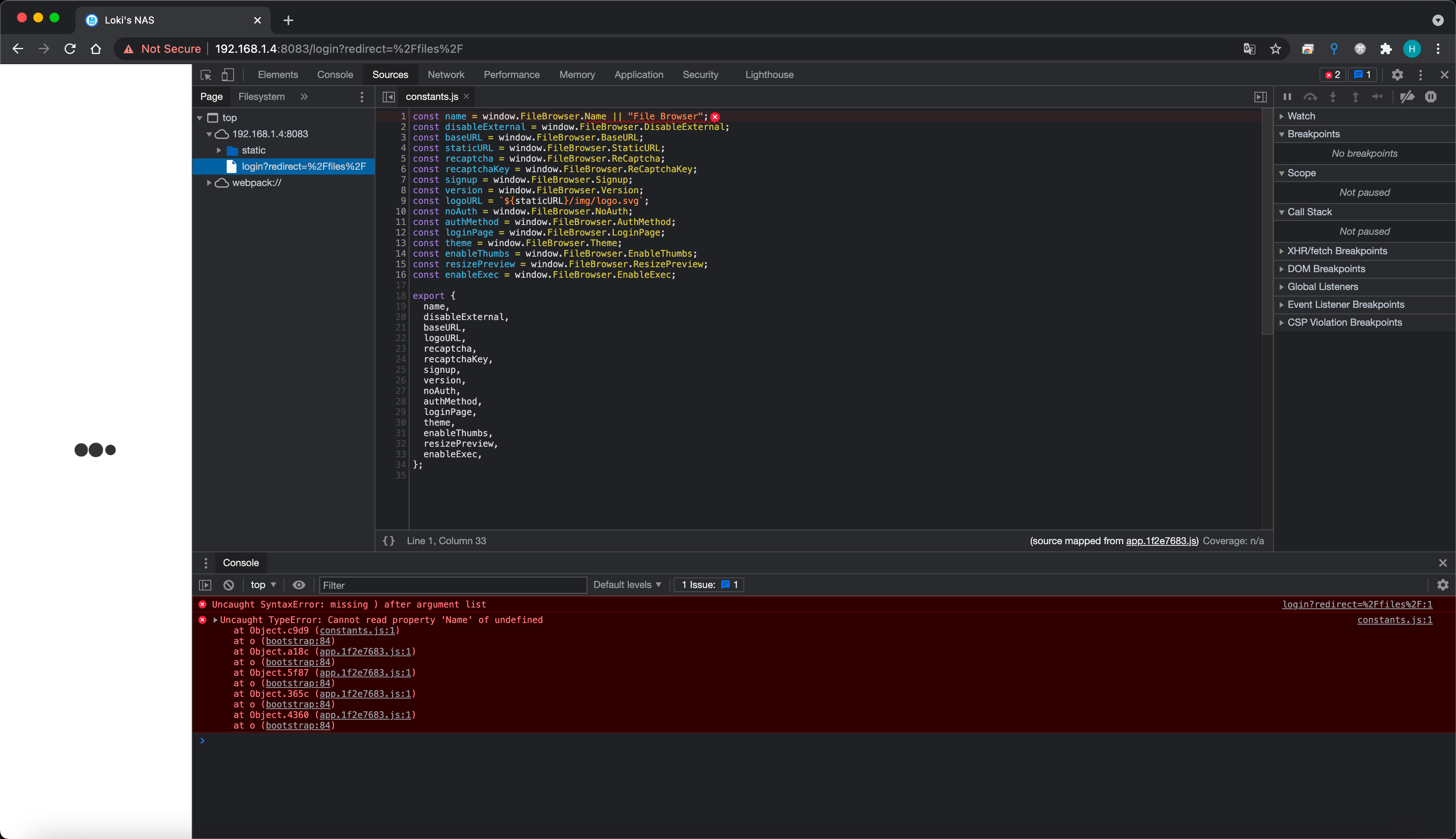Expand the Watch section

pyautogui.click(x=1300, y=116)
